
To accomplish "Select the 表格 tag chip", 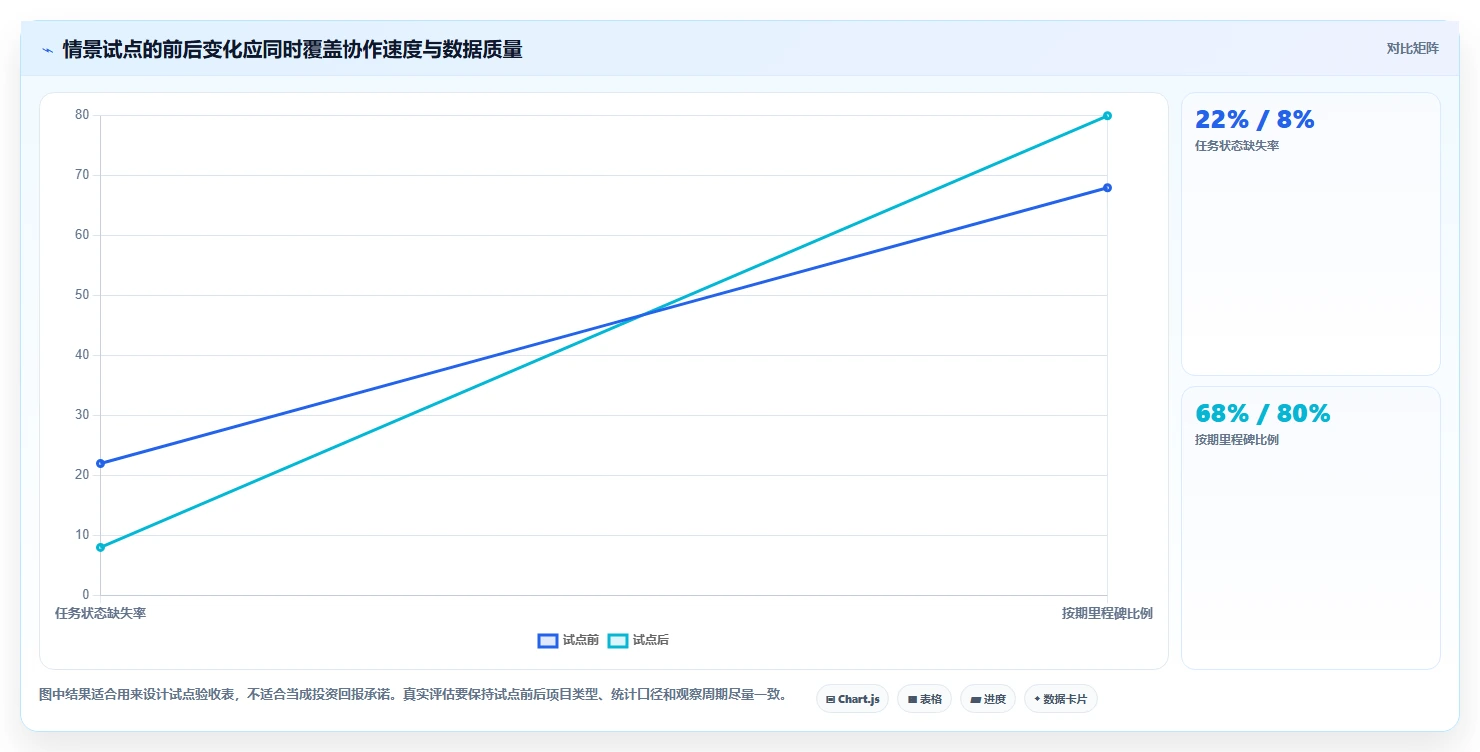I will (x=924, y=699).
